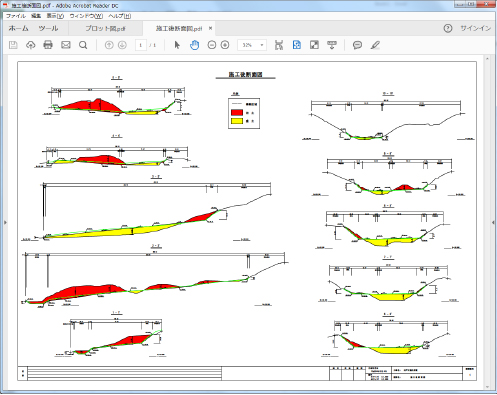This screenshot has width=497, height=395.
Task: Switch to the プロット図.pdf tab
Action: click(105, 28)
